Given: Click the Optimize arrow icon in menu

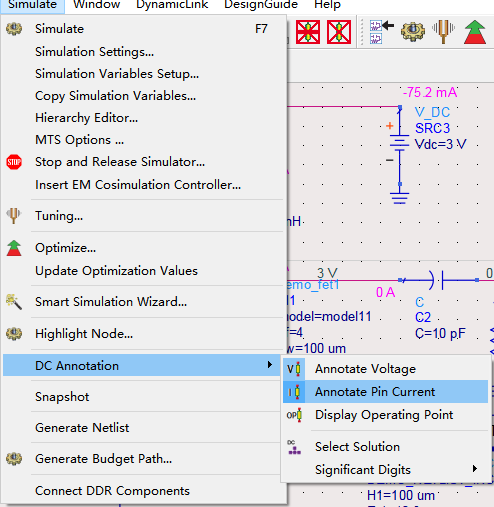Looking at the screenshot, I should (14, 248).
